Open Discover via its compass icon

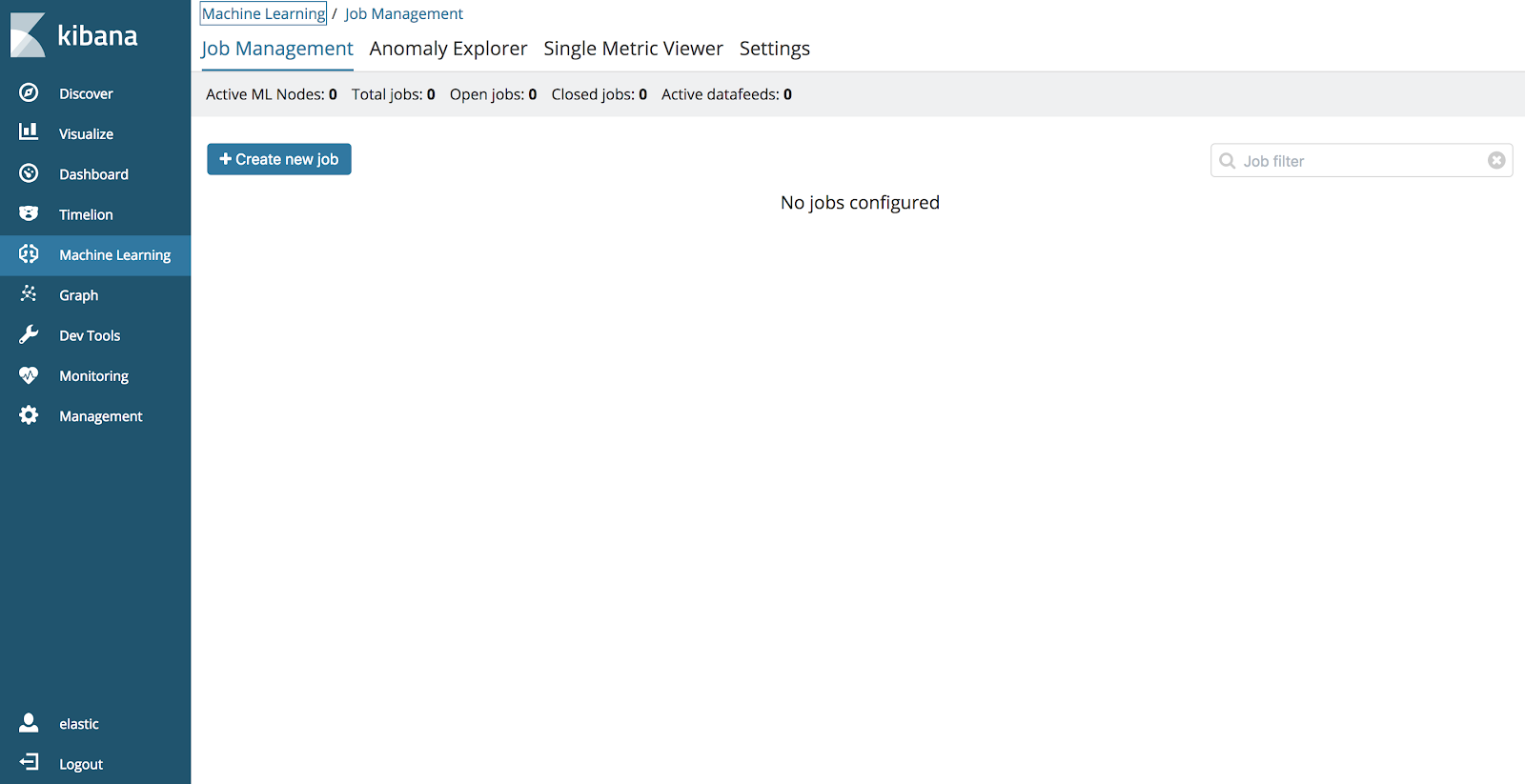pyautogui.click(x=29, y=92)
